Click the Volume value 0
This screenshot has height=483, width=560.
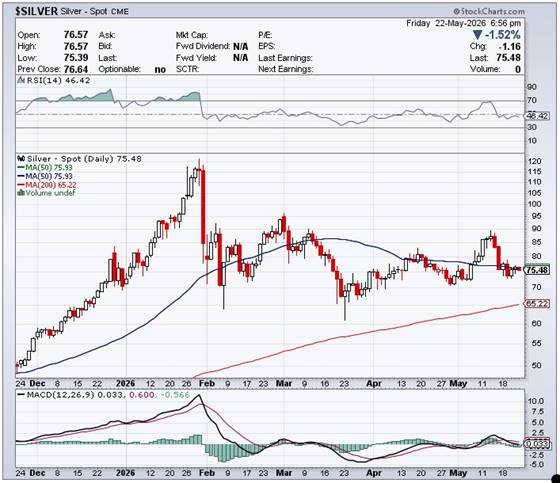tap(518, 69)
